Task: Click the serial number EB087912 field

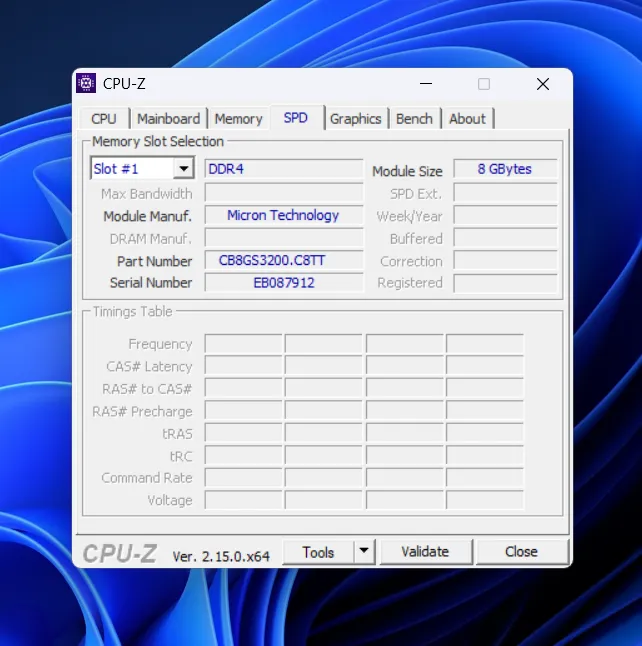Action: pyautogui.click(x=284, y=283)
